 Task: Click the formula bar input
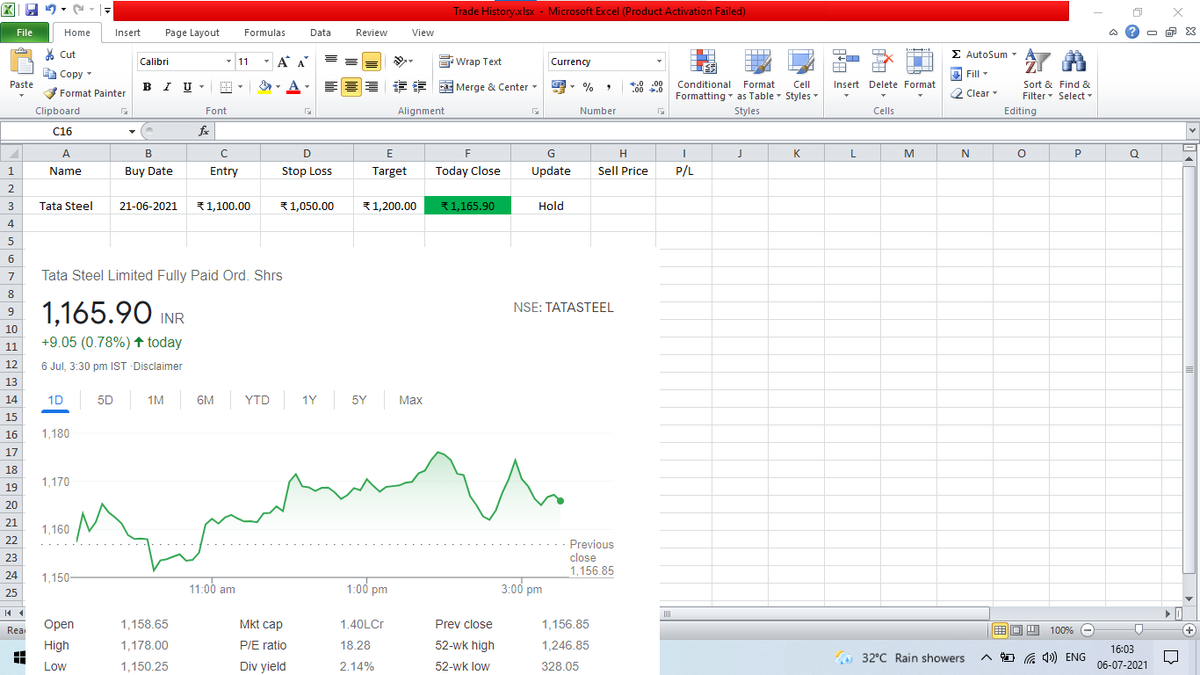tap(700, 131)
